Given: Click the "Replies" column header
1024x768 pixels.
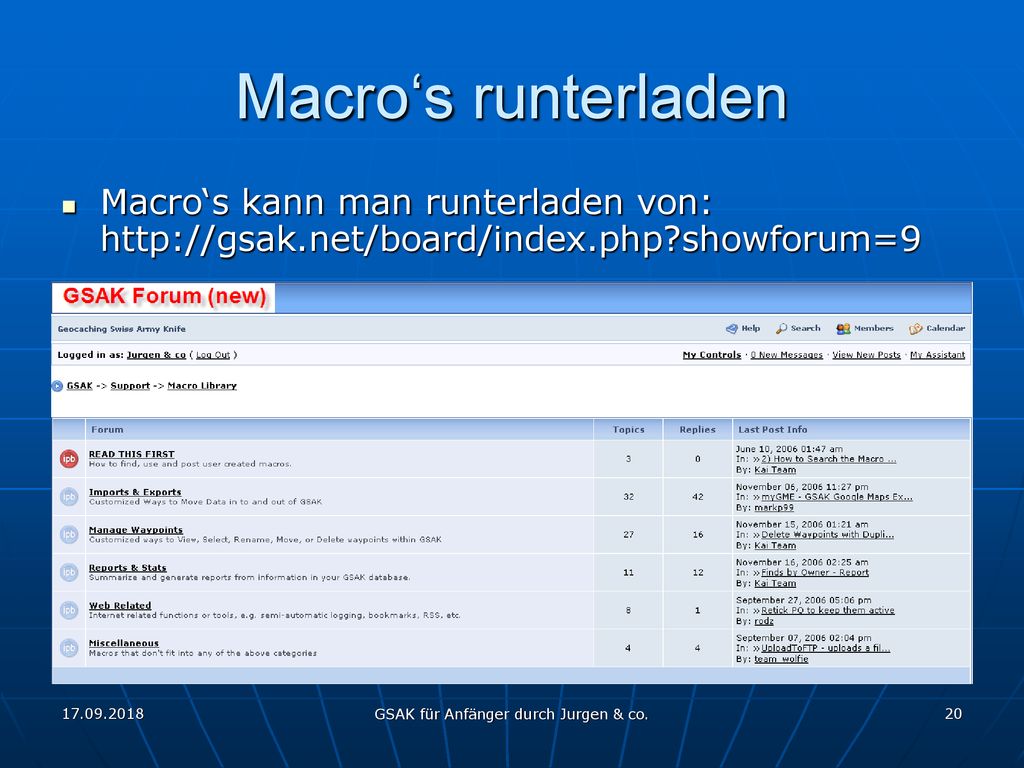Looking at the screenshot, I should tap(697, 430).
